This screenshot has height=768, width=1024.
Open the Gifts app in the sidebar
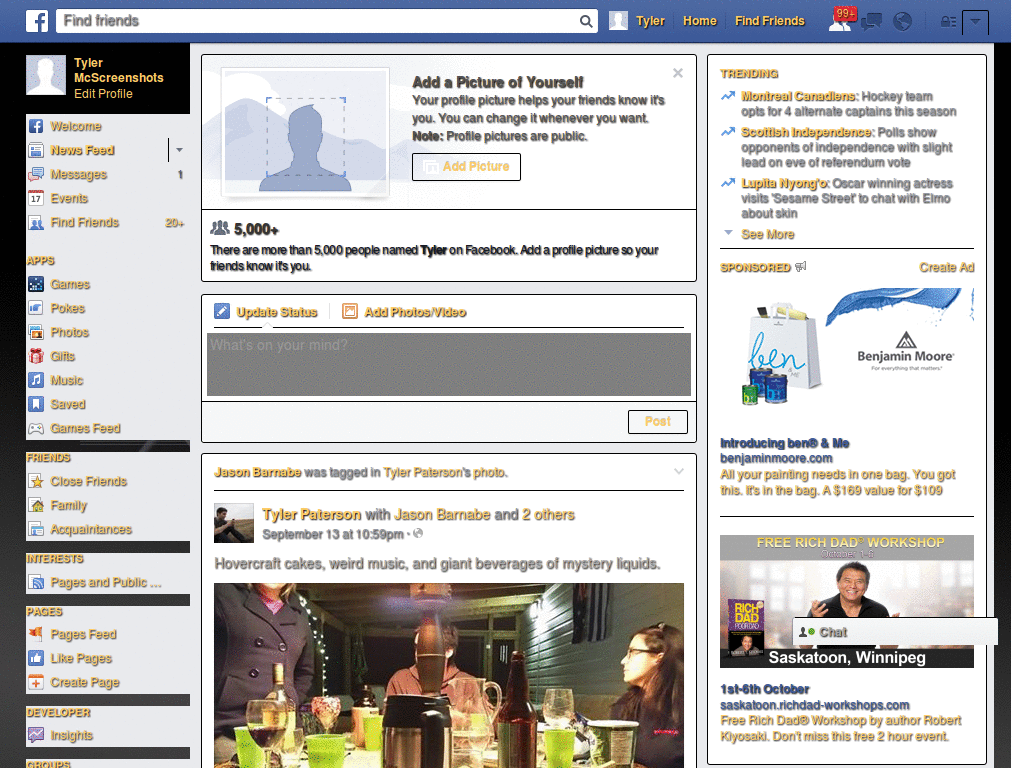[x=63, y=356]
